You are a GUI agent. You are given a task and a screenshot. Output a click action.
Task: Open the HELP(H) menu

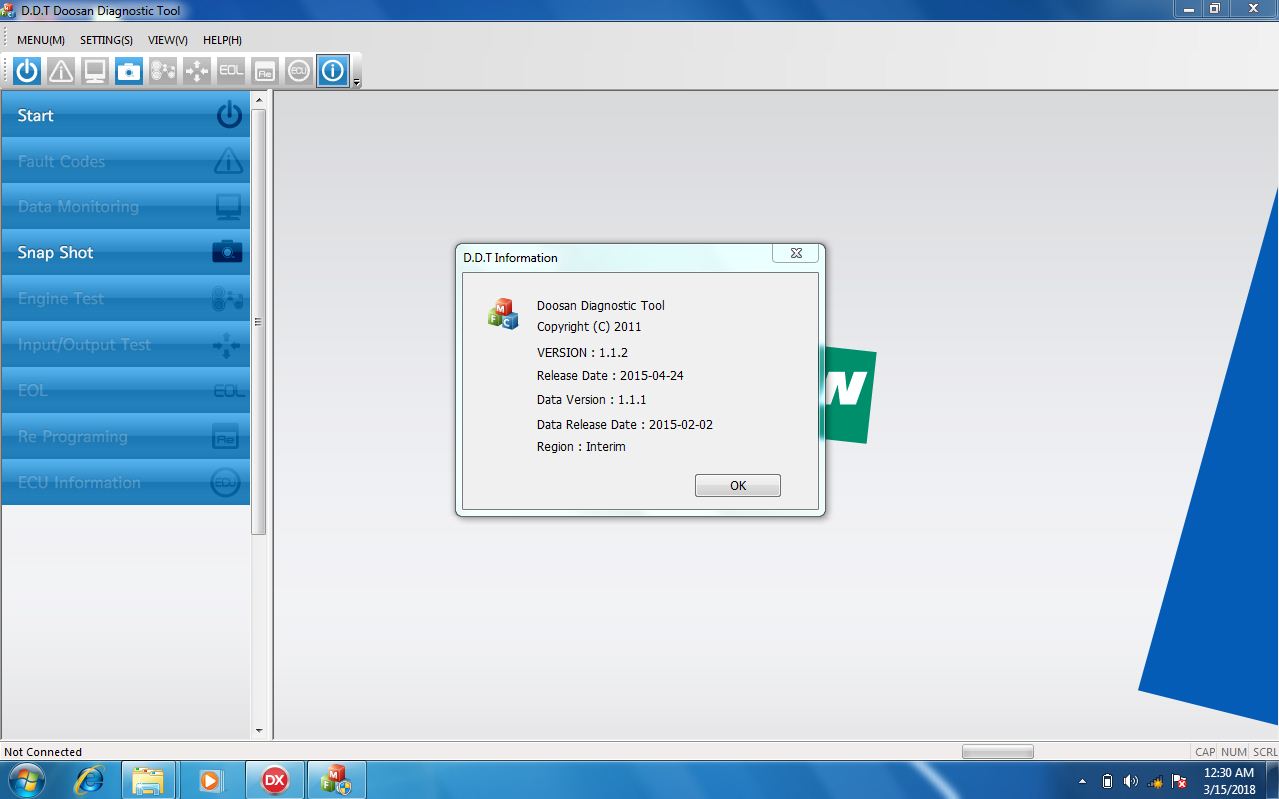pos(222,40)
